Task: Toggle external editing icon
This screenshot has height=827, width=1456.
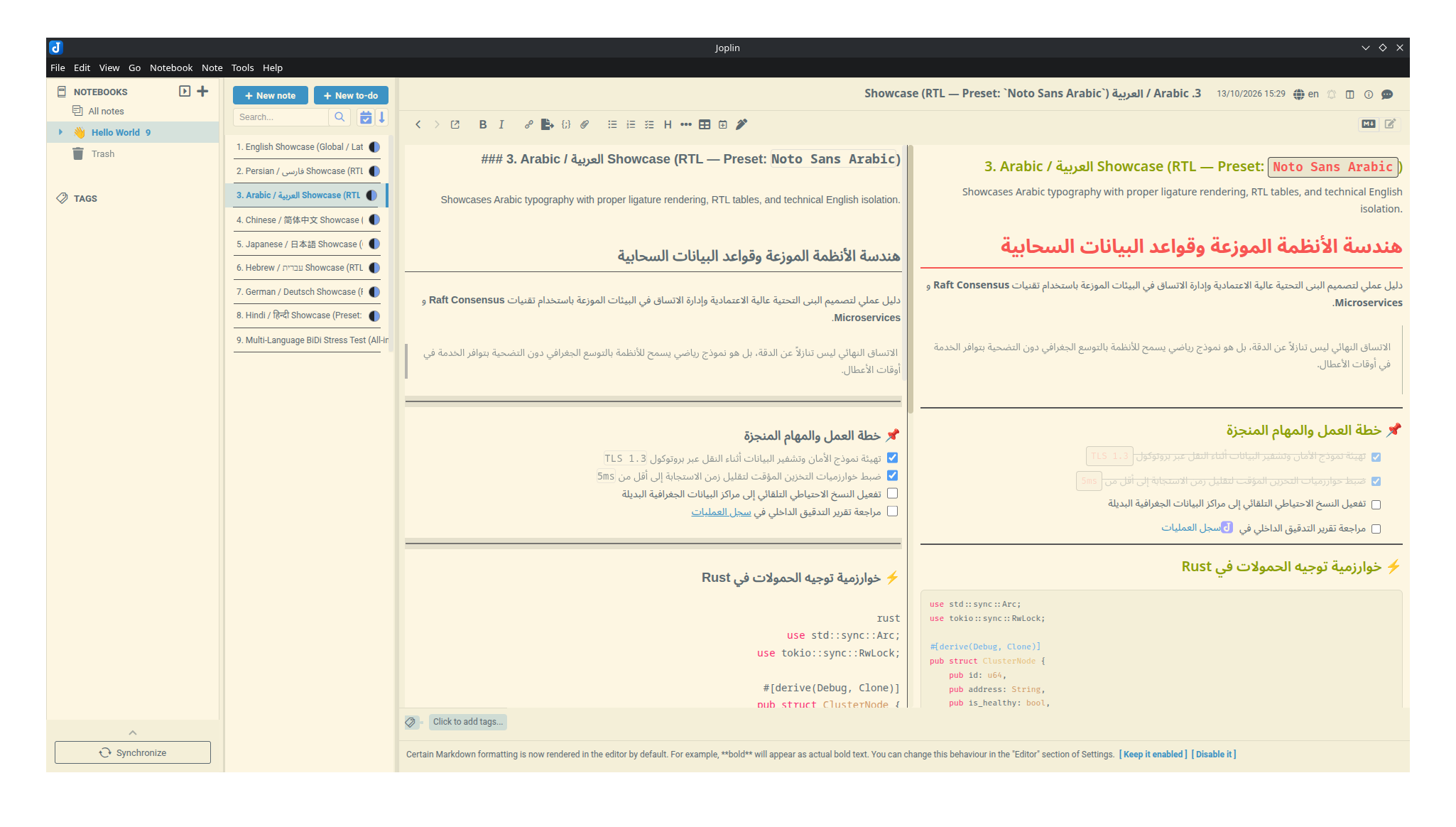Action: 455,125
